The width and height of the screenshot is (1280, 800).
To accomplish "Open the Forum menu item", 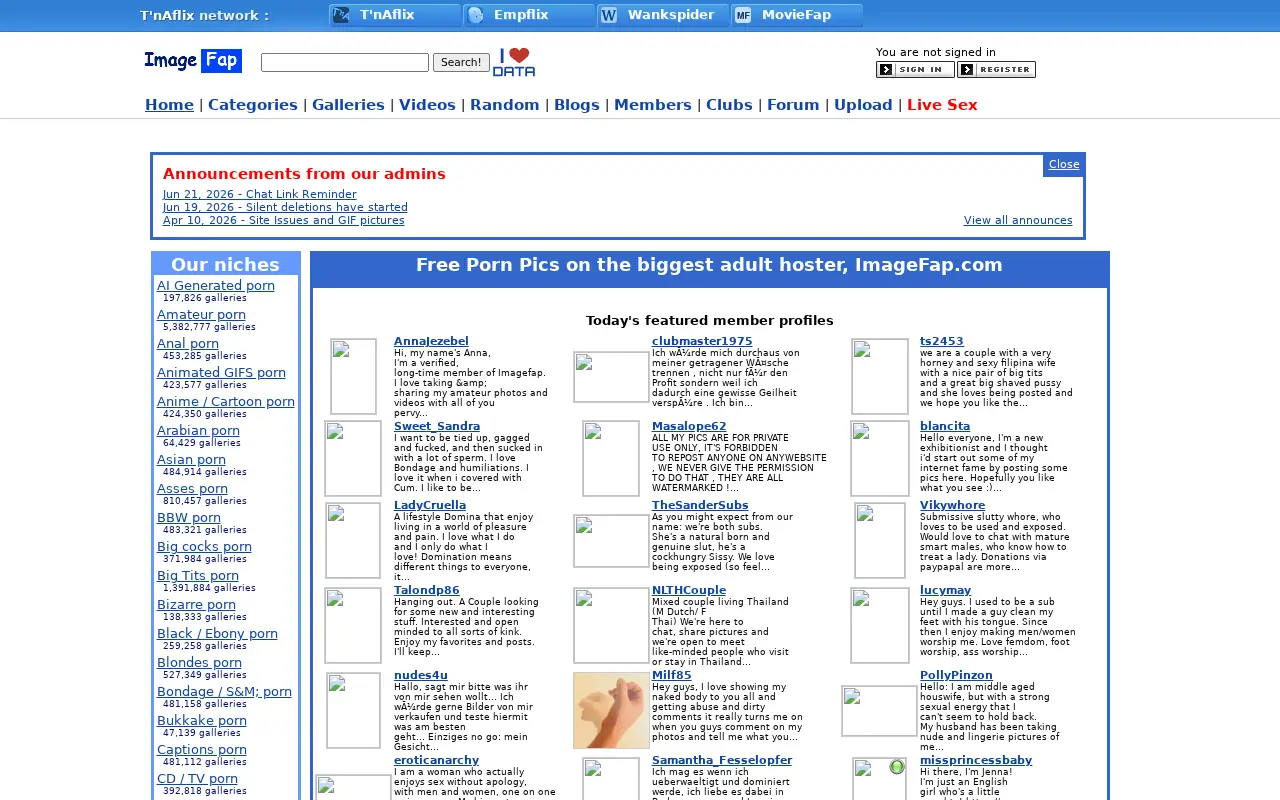I will click(x=793, y=105).
